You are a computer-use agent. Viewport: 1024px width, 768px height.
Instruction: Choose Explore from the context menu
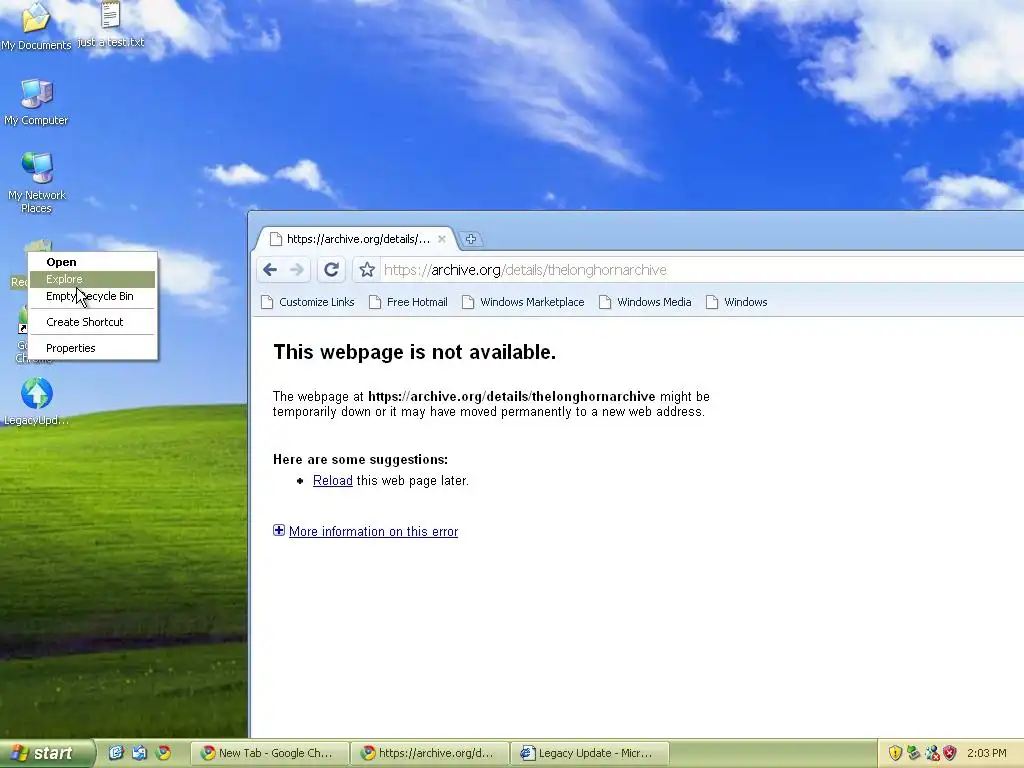pos(92,279)
